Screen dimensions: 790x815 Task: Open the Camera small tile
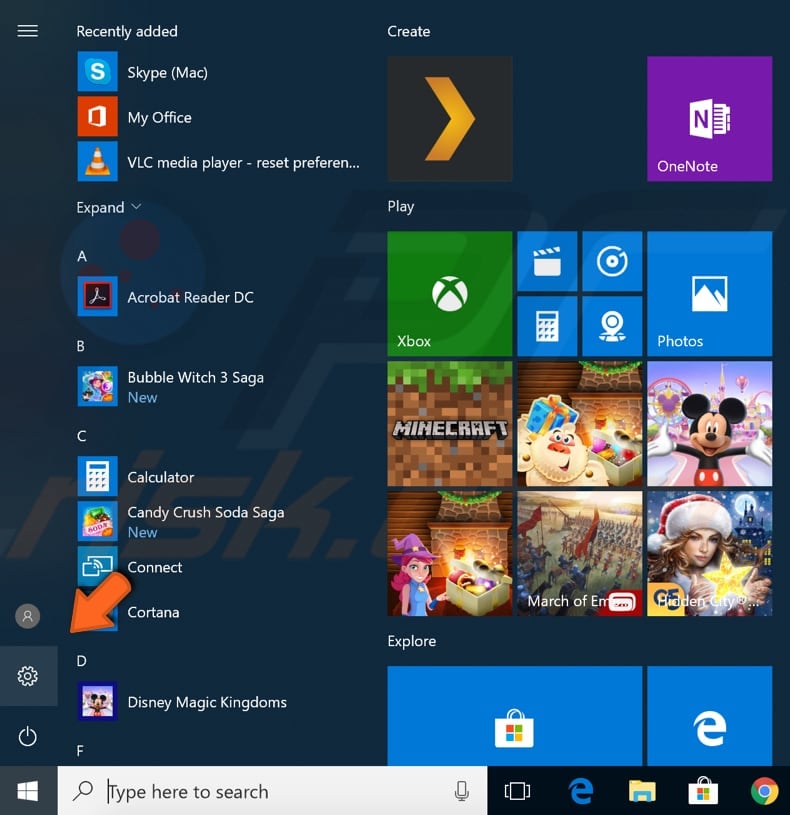coord(612,326)
